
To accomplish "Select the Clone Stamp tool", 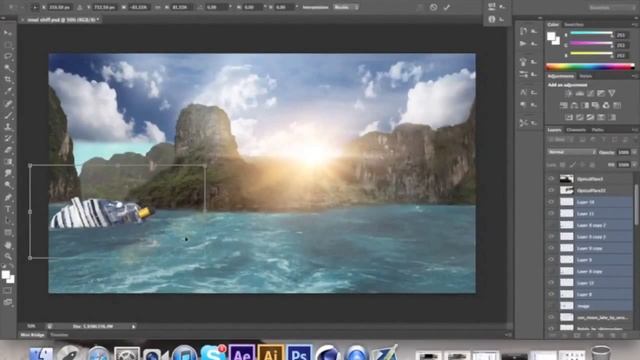I will tap(8, 127).
